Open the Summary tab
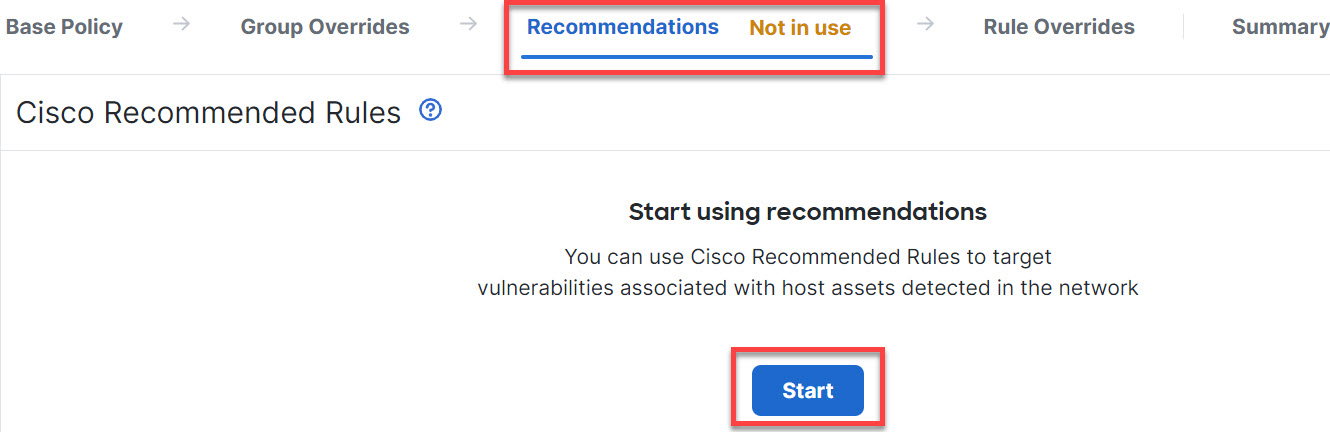1330x432 pixels. (x=1280, y=27)
